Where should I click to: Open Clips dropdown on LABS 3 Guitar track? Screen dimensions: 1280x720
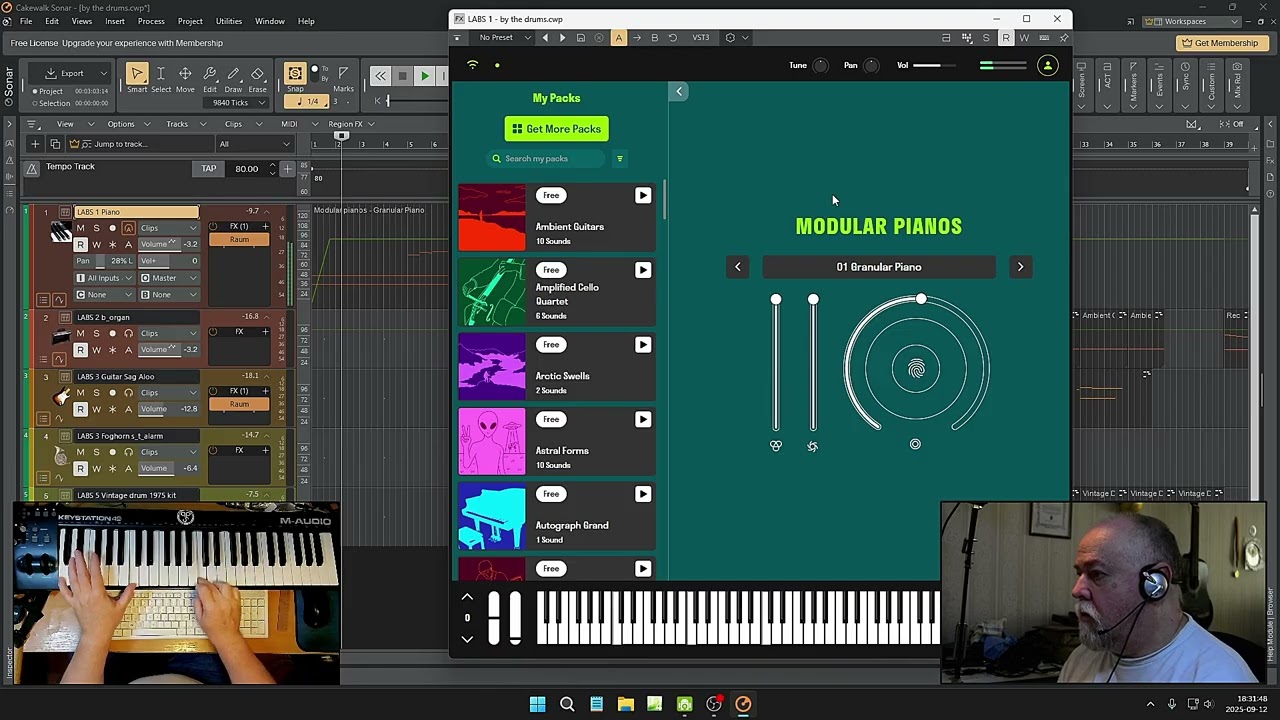168,392
